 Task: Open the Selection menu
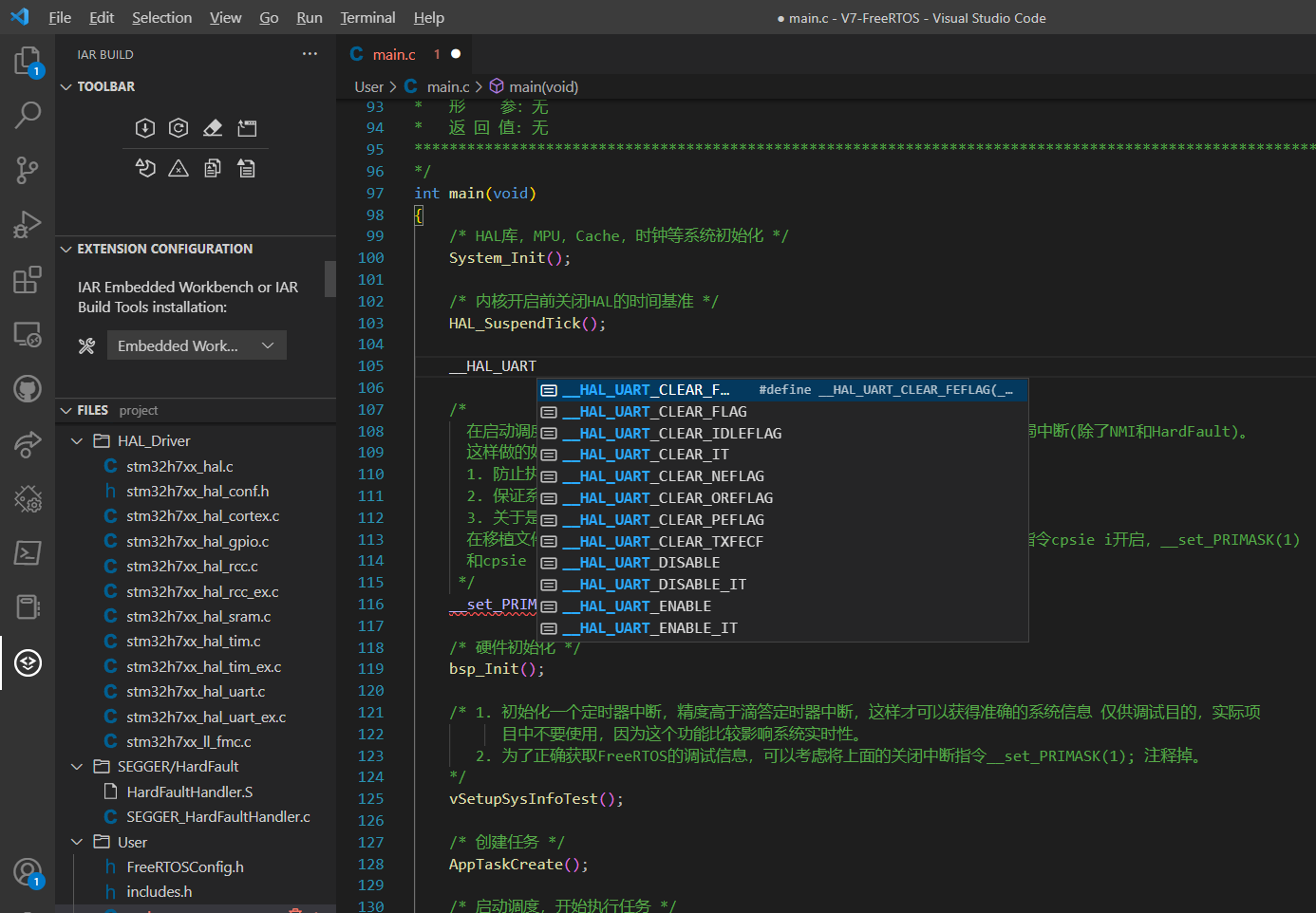161,17
